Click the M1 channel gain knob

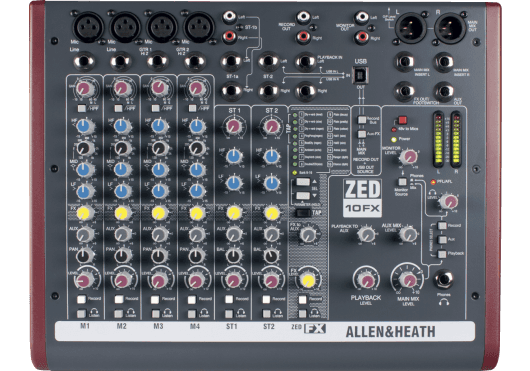pos(83,88)
